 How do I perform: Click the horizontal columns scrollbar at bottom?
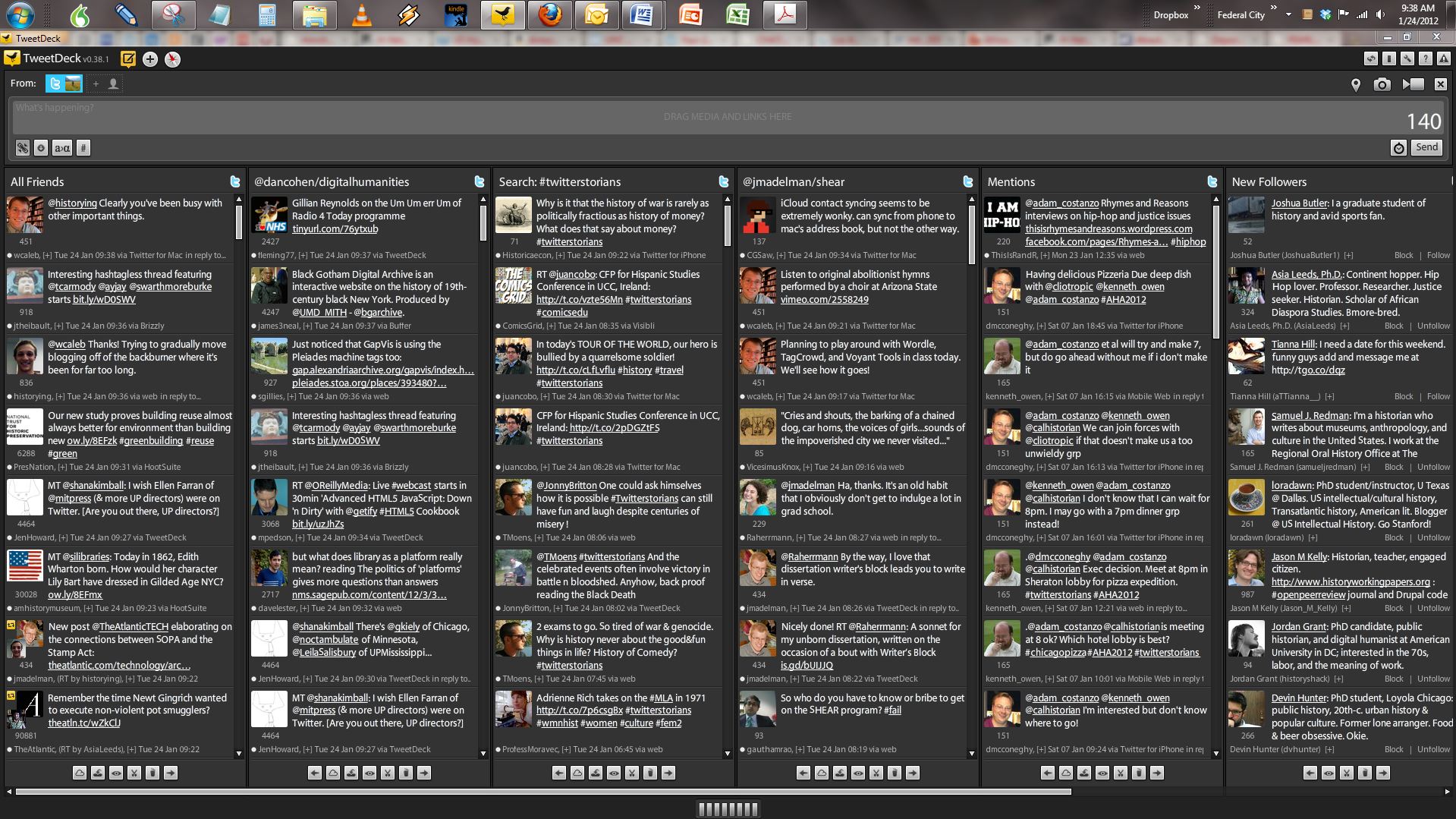(x=543, y=792)
